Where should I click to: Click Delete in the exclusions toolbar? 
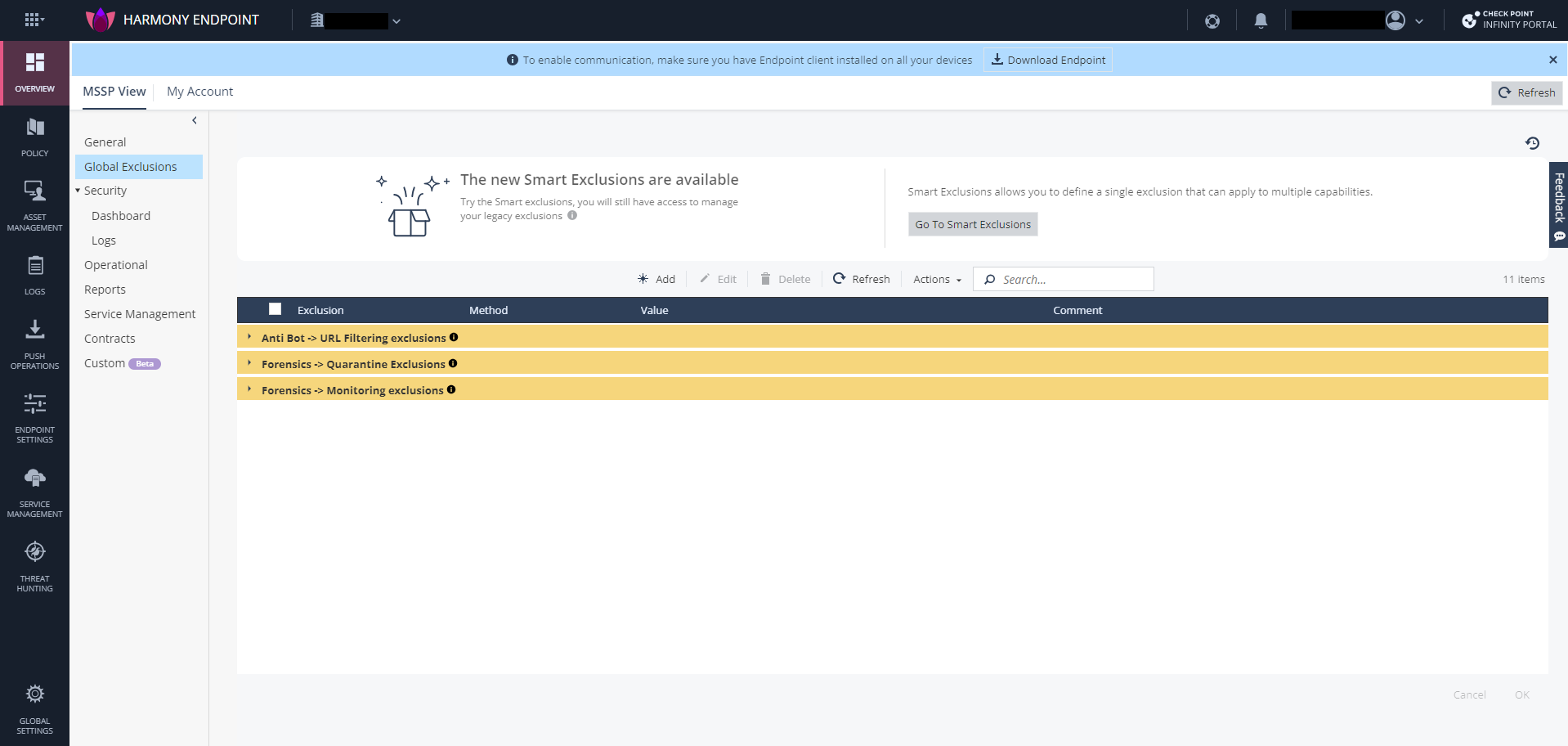pos(785,279)
